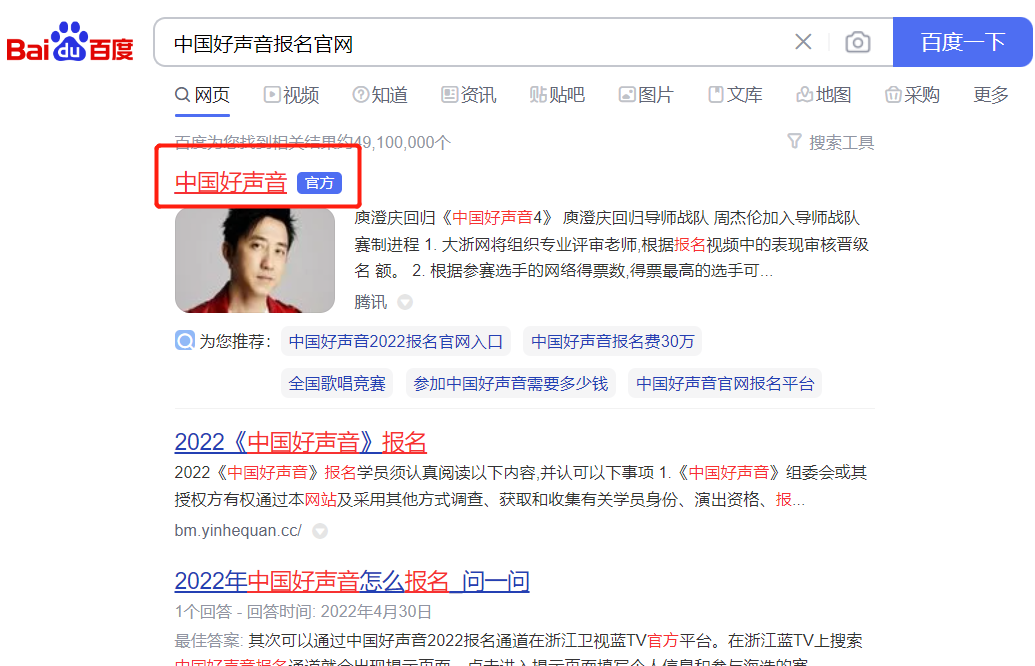This screenshot has height=666, width=1035.
Task: Switch to the 图片 tab
Action: [x=646, y=95]
